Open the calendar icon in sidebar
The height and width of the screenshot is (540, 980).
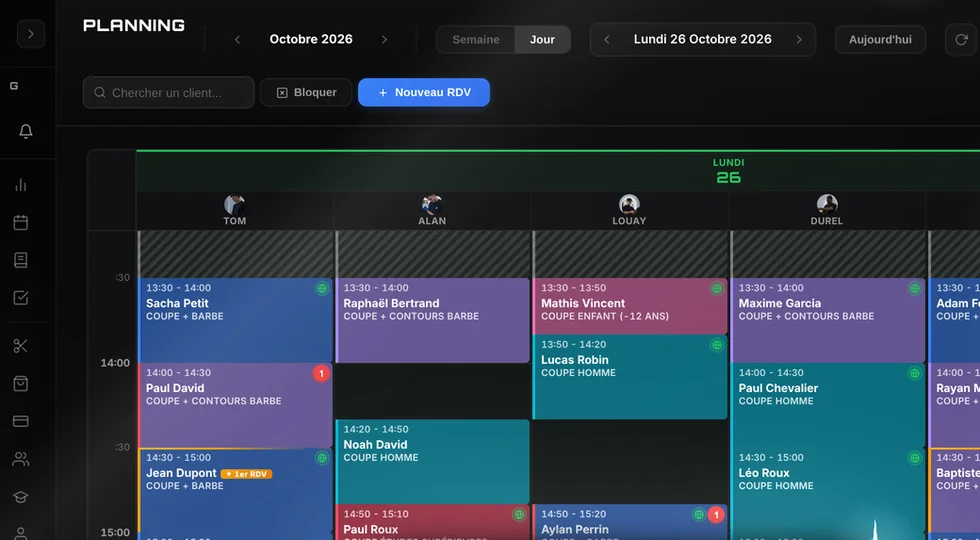click(21, 222)
